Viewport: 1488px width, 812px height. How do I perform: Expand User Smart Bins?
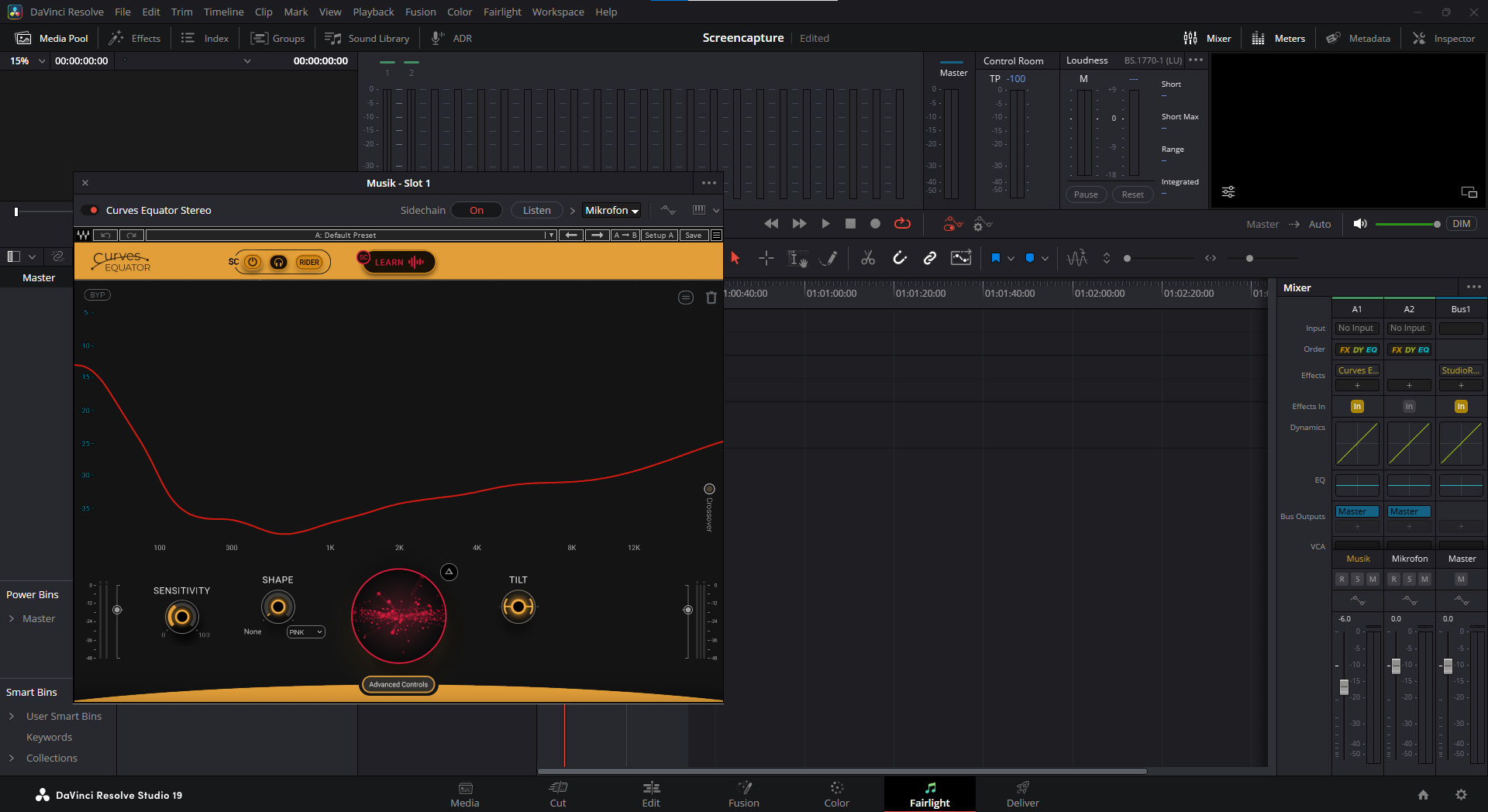pos(12,716)
